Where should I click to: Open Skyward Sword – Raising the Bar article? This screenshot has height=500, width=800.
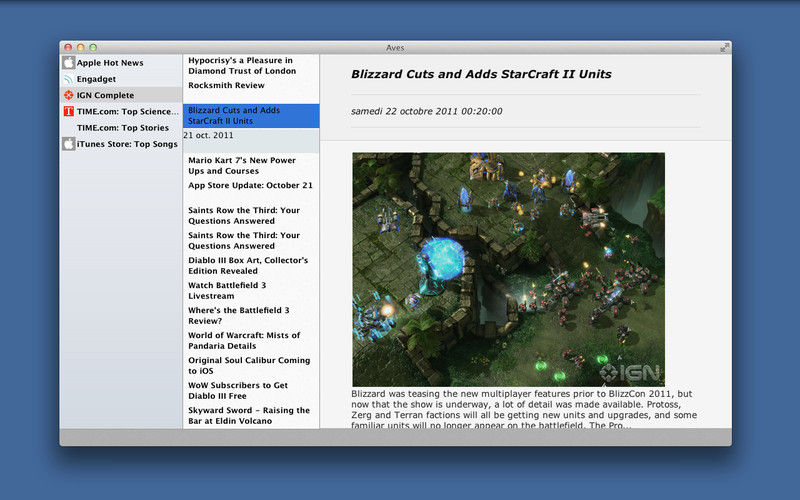pos(251,416)
